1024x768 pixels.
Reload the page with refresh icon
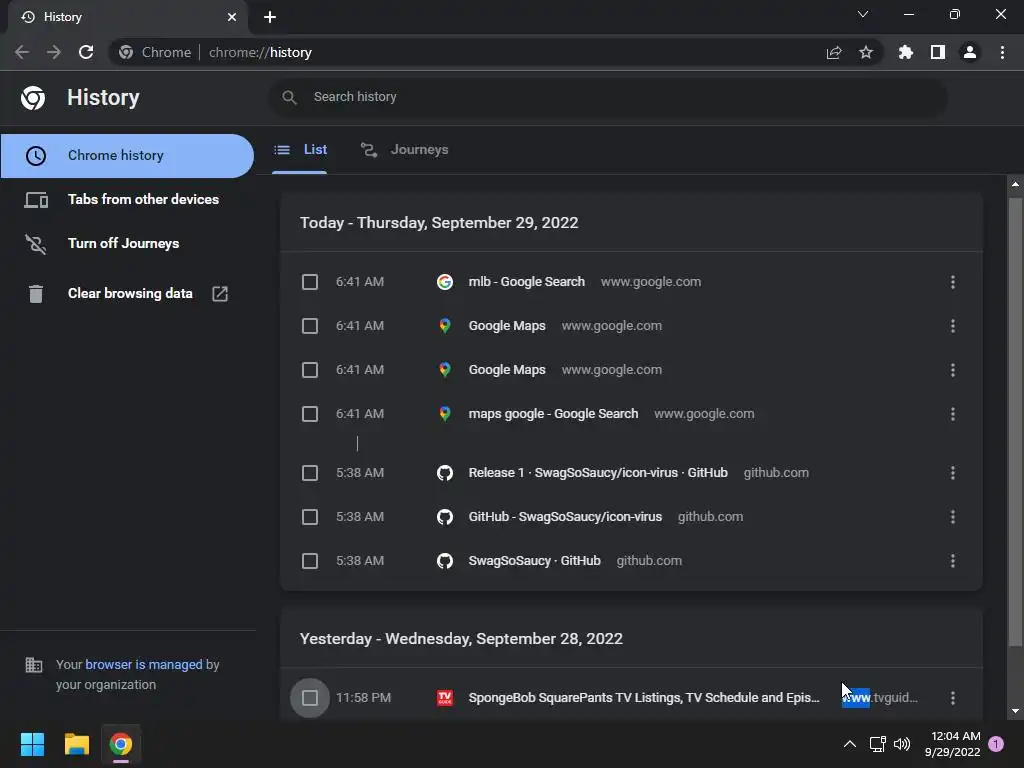86,52
